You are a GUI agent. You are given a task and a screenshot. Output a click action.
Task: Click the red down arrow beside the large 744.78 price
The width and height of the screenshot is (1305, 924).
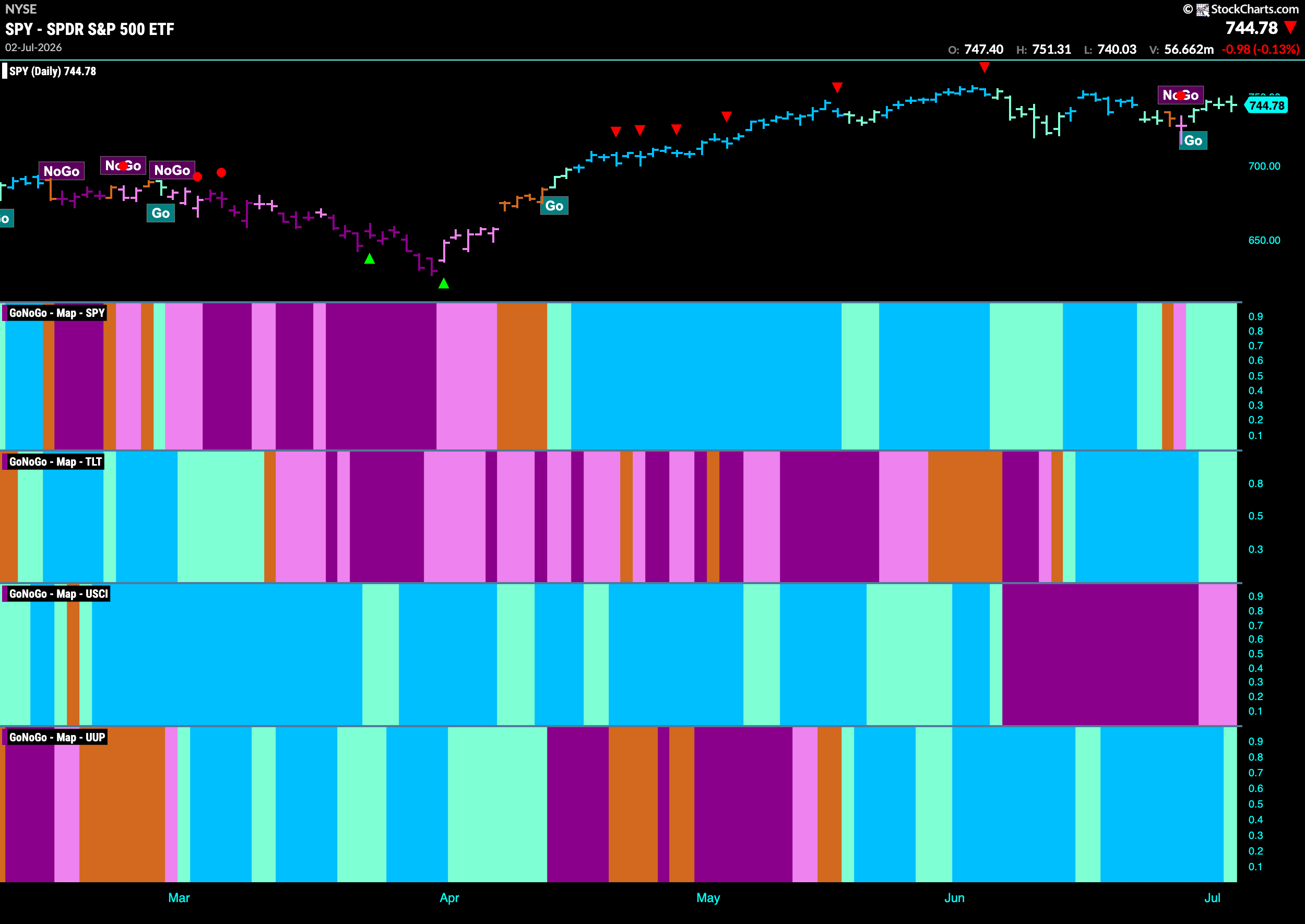pos(1290,28)
